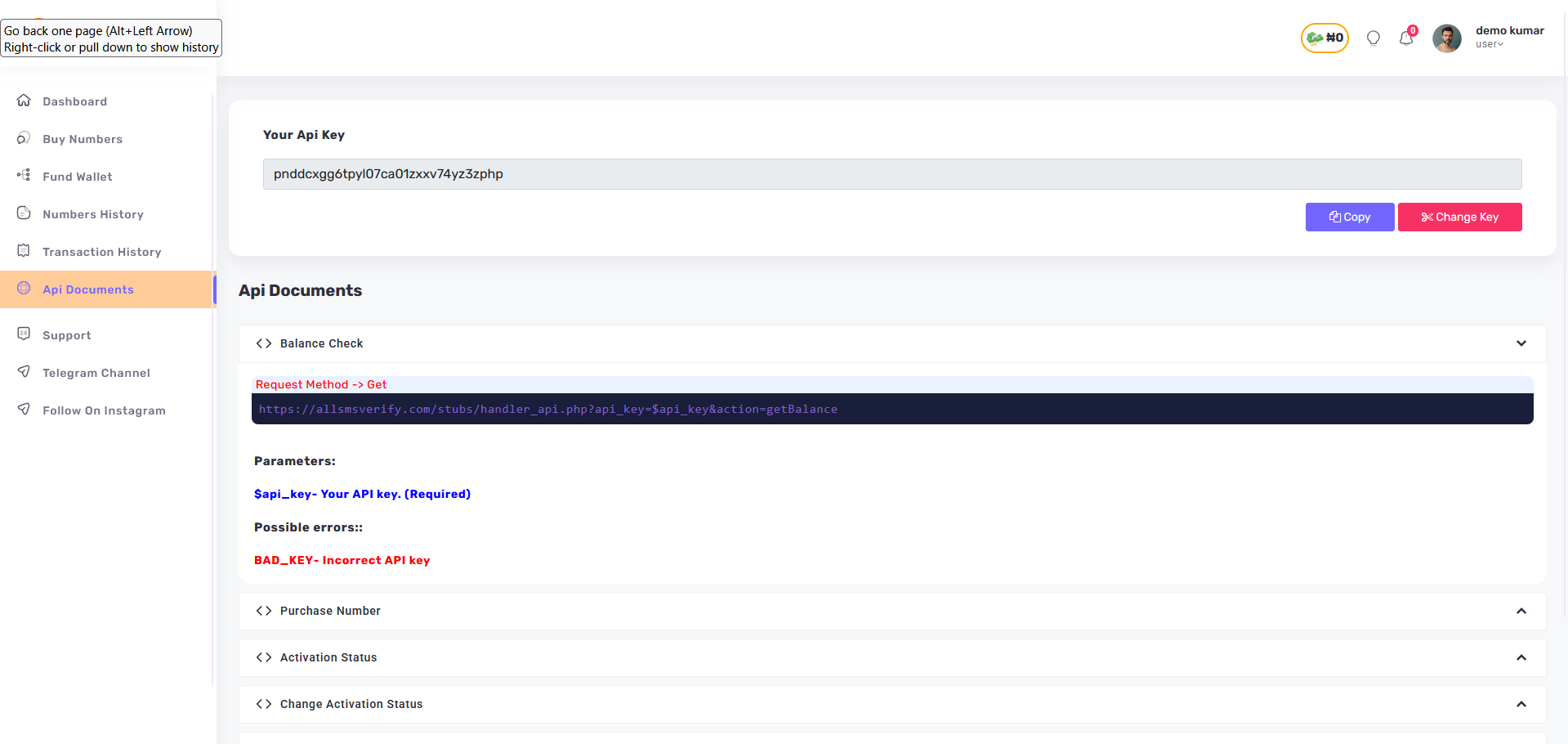Click the Change Key button
This screenshot has height=744, width=1568.
coord(1459,217)
